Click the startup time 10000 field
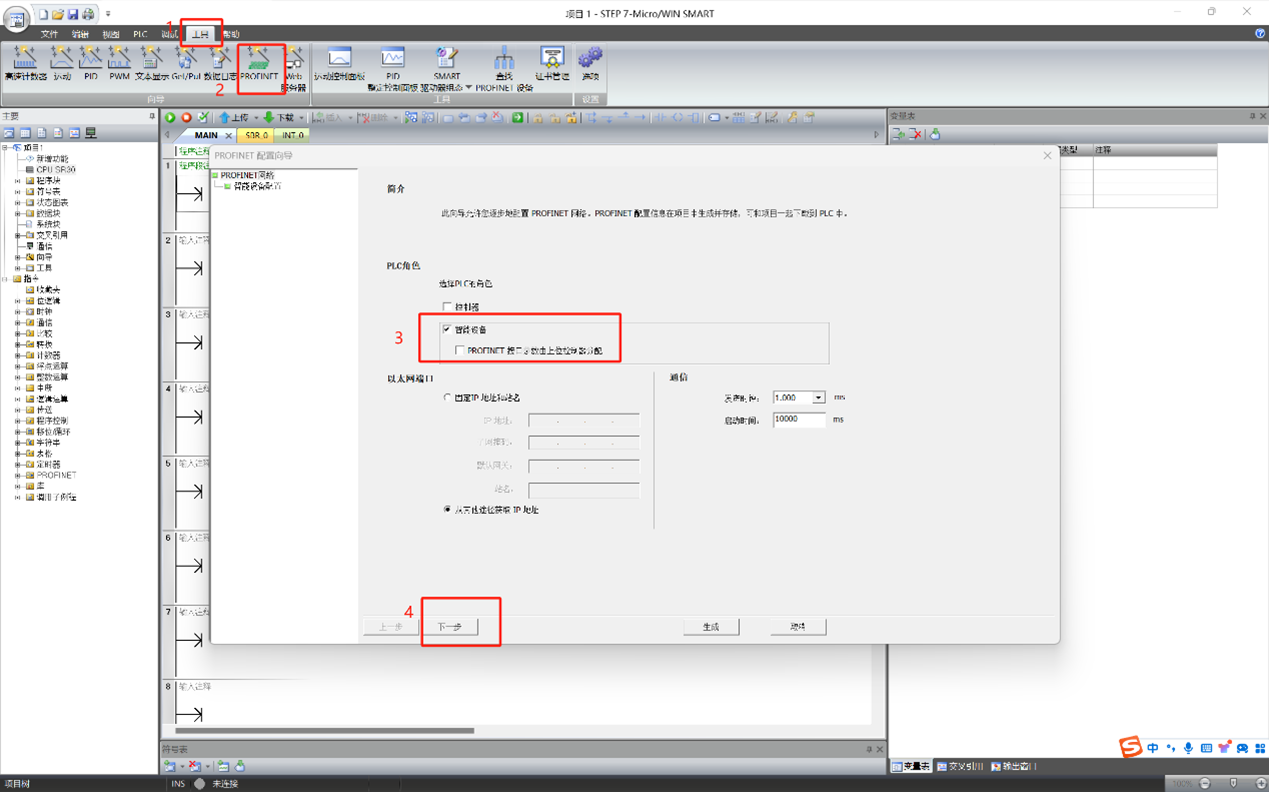The height and width of the screenshot is (792, 1269). pyautogui.click(x=798, y=420)
